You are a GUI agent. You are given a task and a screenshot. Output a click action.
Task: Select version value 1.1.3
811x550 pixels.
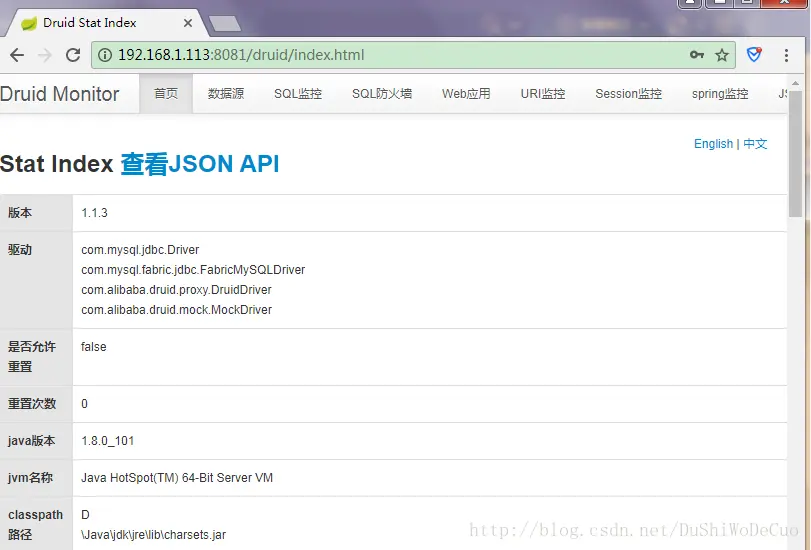(x=94, y=213)
